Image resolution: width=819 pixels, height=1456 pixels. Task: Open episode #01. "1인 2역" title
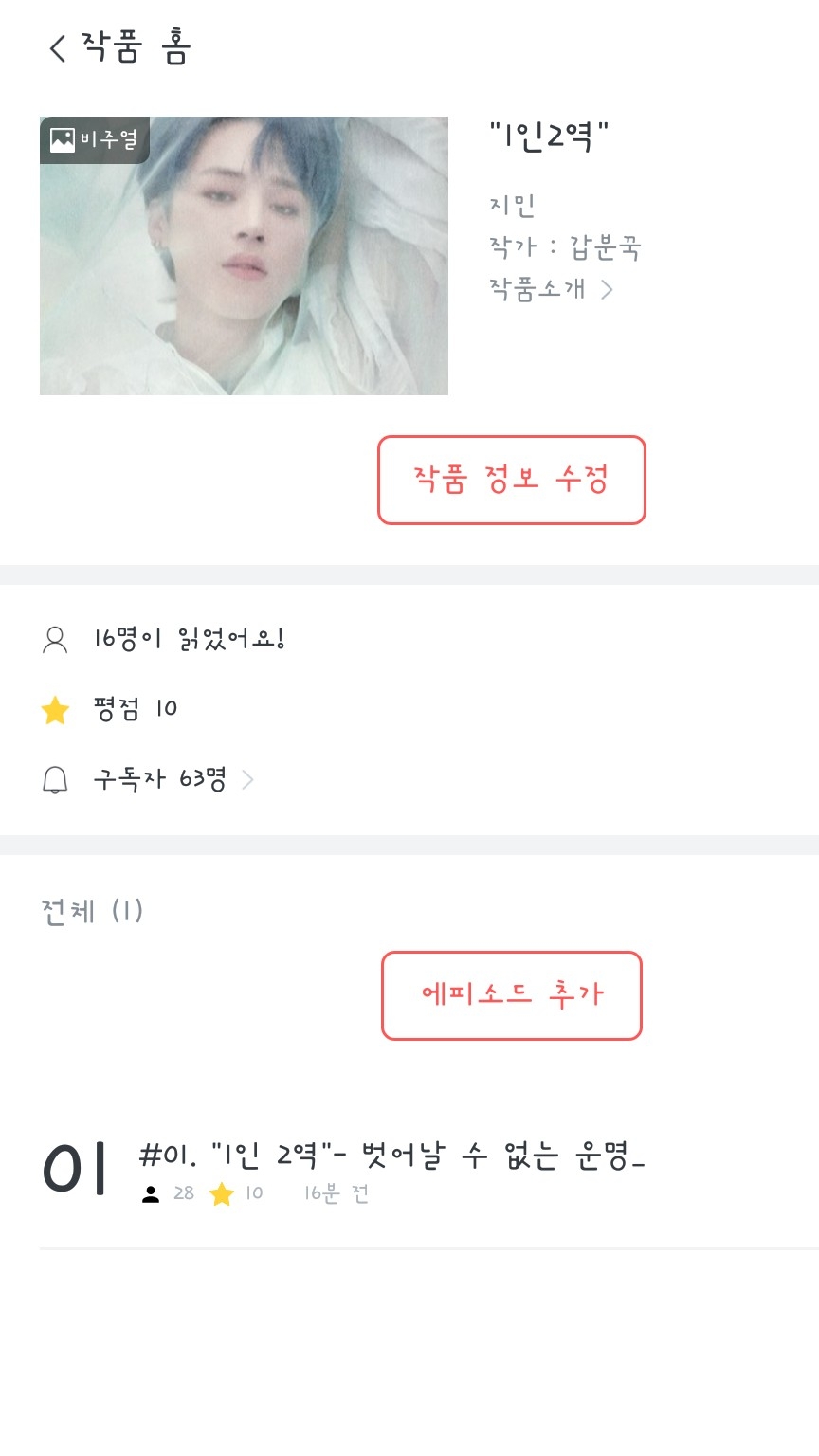tap(391, 1156)
